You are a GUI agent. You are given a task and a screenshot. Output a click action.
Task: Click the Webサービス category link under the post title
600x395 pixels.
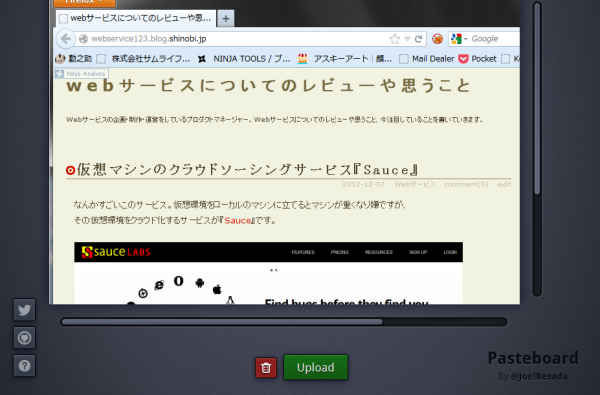point(415,184)
